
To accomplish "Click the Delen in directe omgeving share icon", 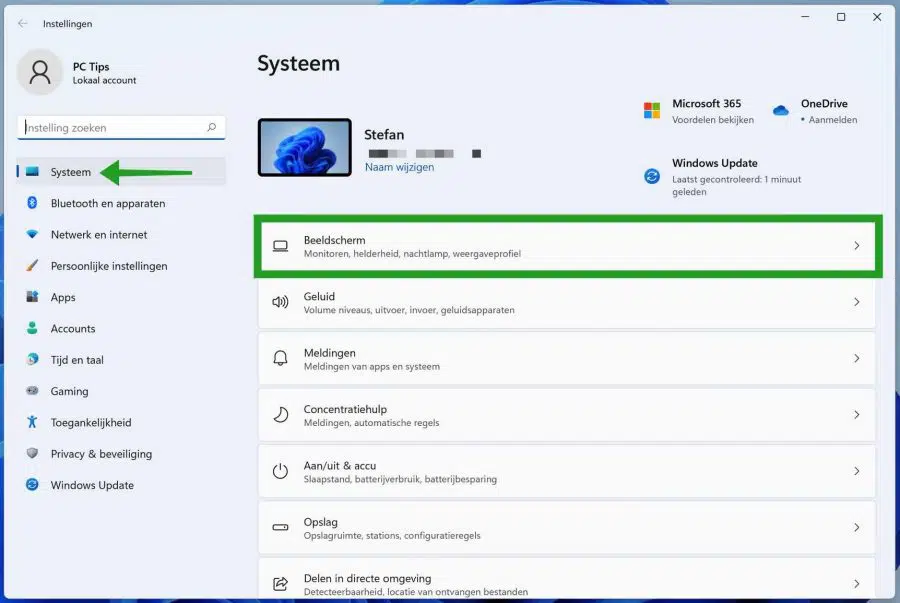I will [x=280, y=583].
